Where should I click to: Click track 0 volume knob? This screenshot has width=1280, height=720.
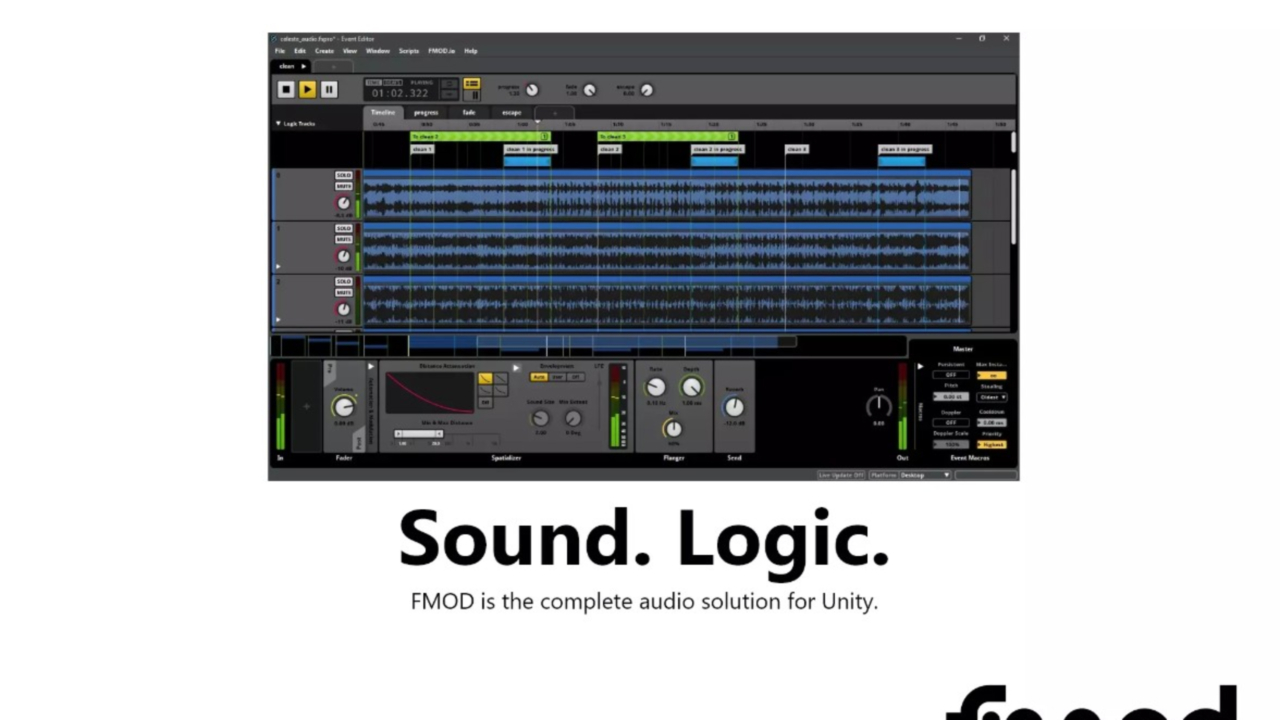click(x=344, y=203)
